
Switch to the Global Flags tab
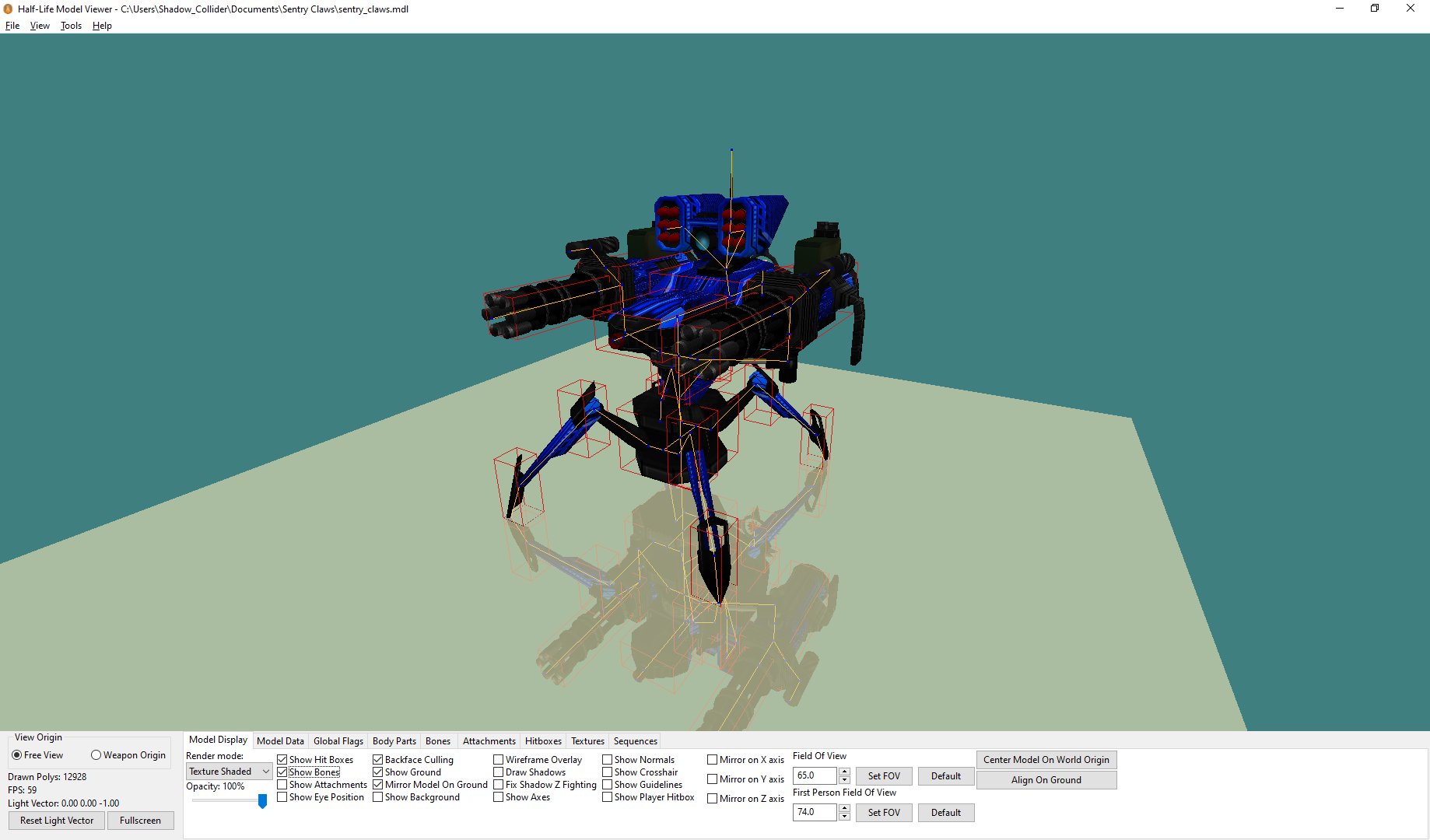coord(338,741)
